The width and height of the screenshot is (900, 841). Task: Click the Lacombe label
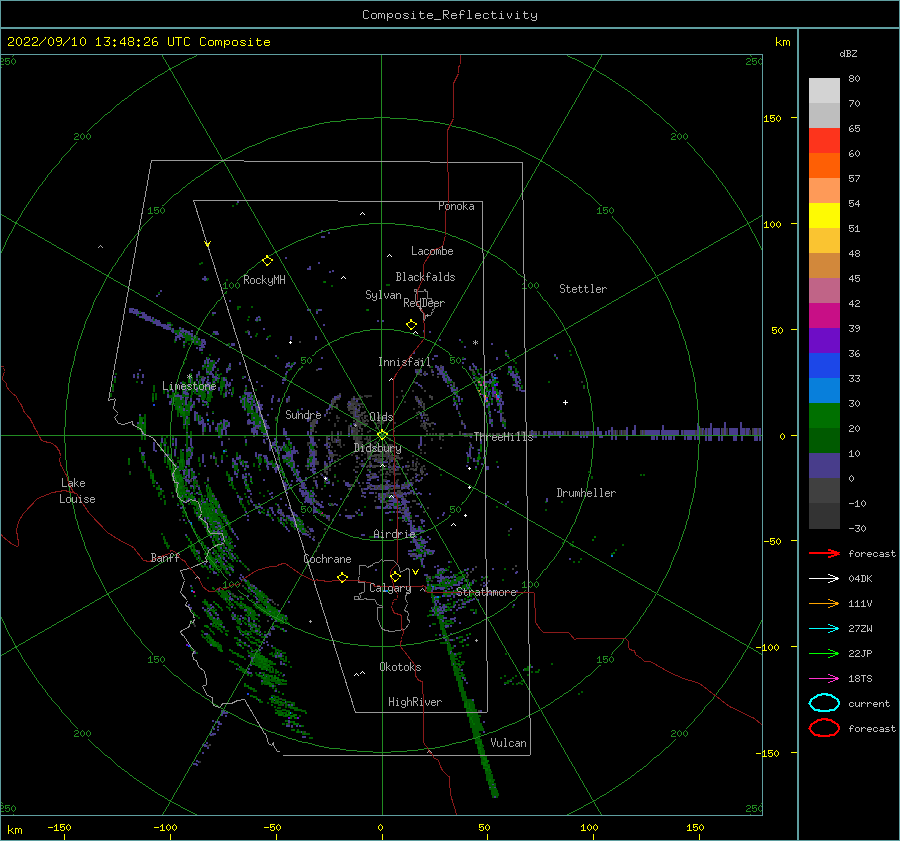click(x=432, y=251)
